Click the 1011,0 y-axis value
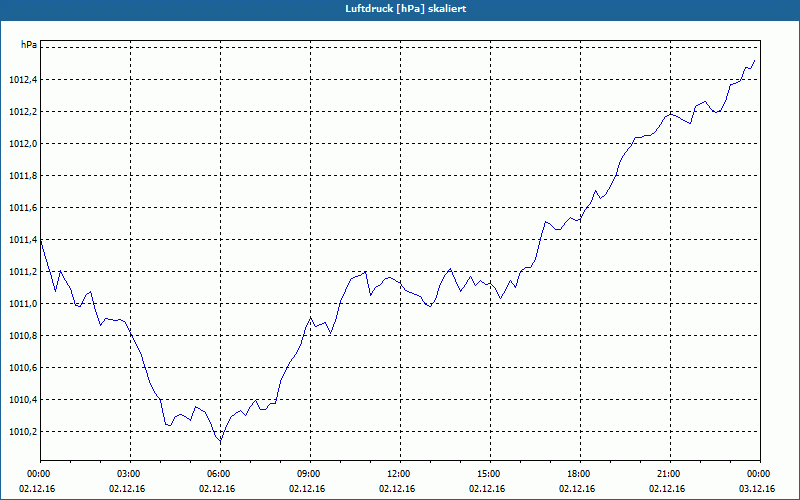 (23, 304)
